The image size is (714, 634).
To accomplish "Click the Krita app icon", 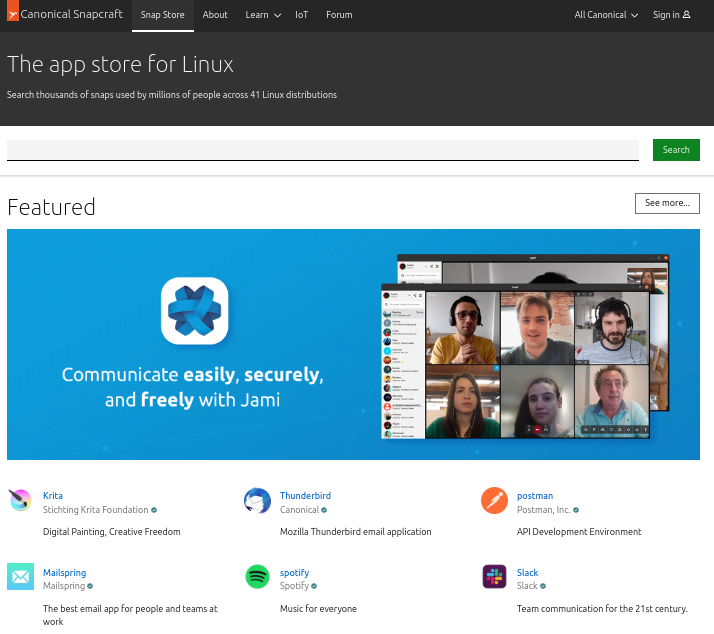I will click(x=20, y=501).
